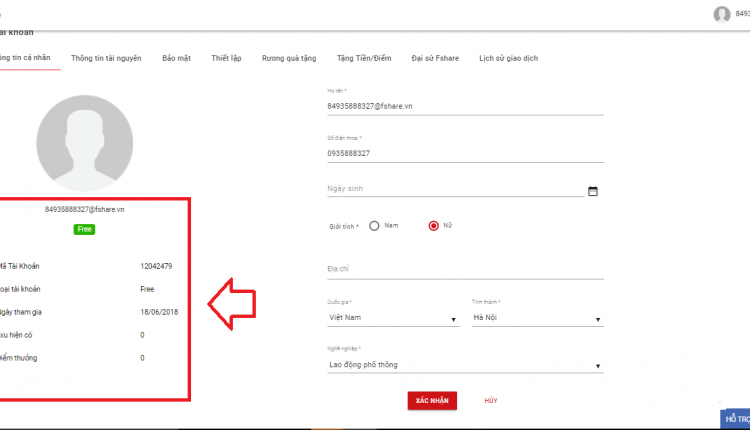Open the Bảo mật tab
Viewport: 750px width, 430px height.
(176, 58)
